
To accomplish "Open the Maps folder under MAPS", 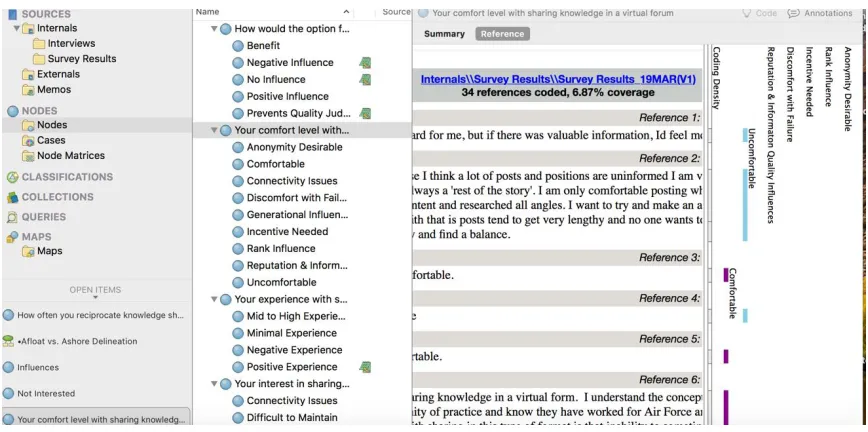I will (x=42, y=251).
